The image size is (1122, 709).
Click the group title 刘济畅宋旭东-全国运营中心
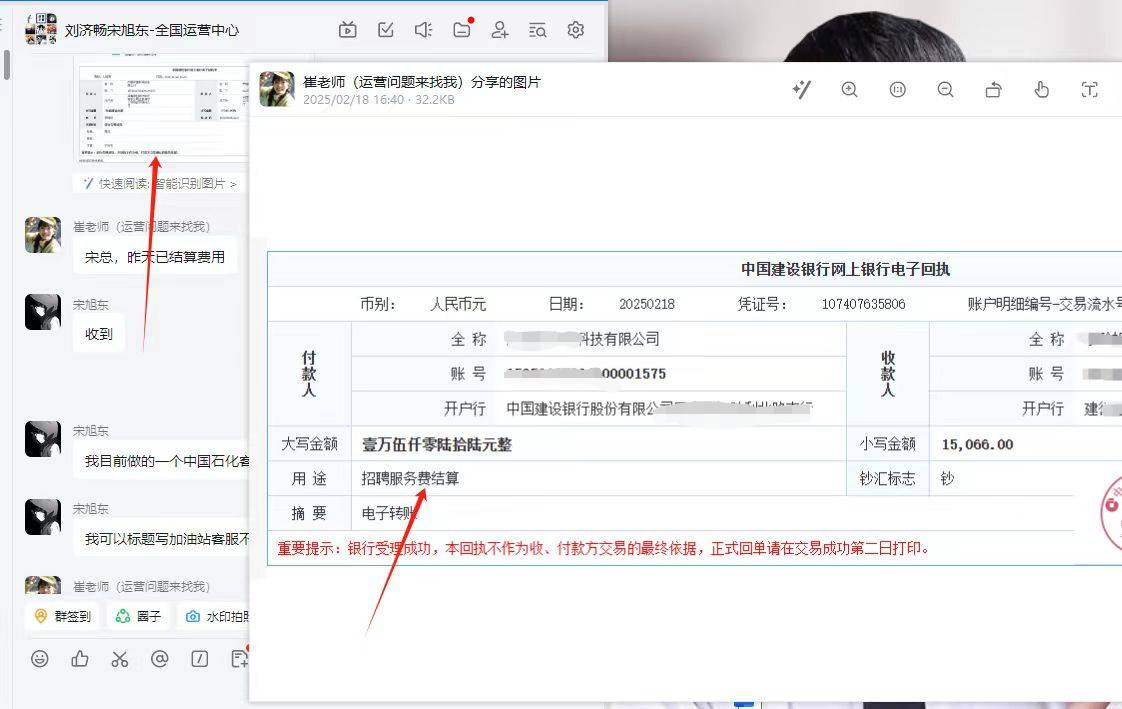click(152, 30)
